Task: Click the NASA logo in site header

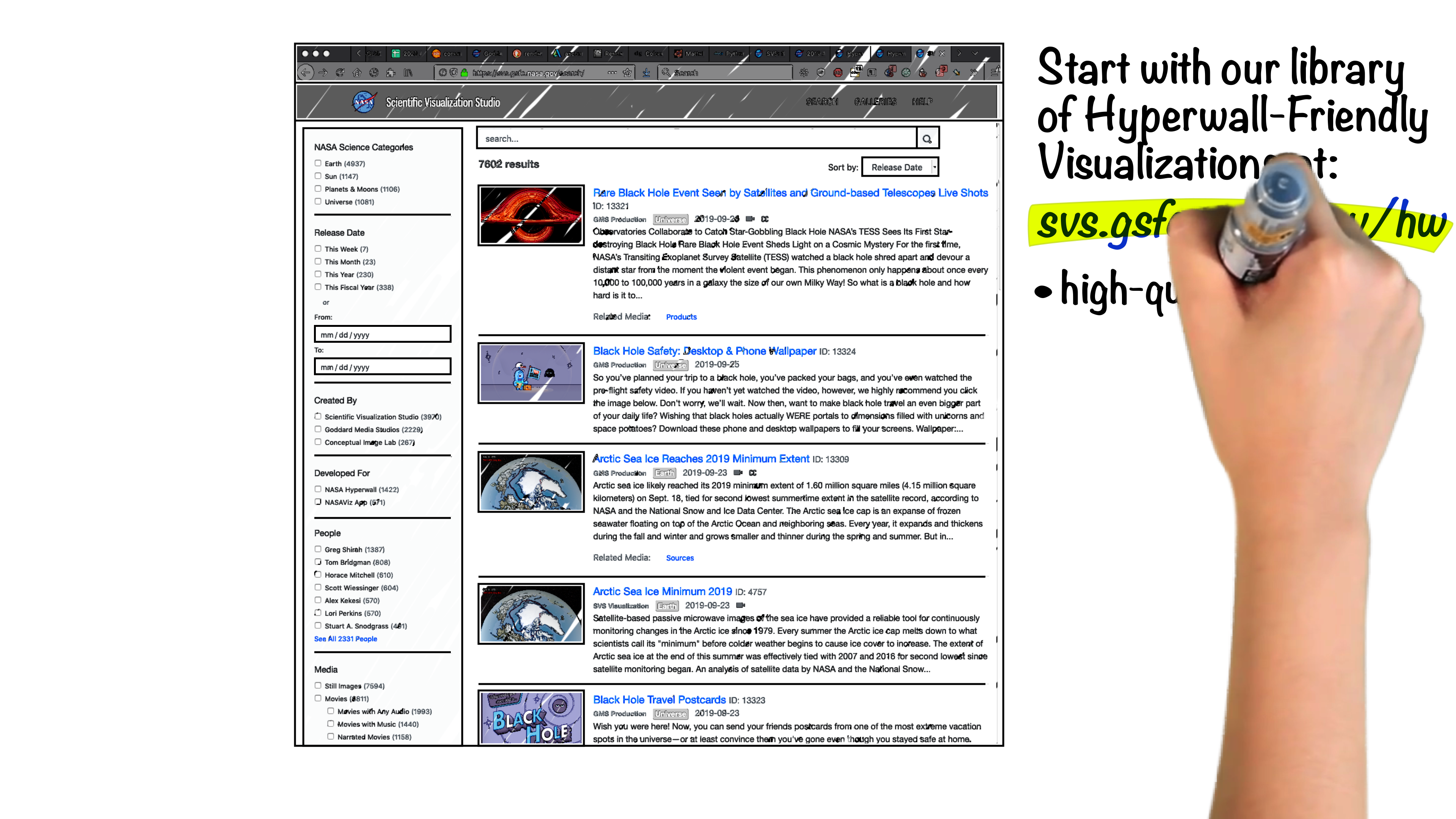Action: pos(364,102)
